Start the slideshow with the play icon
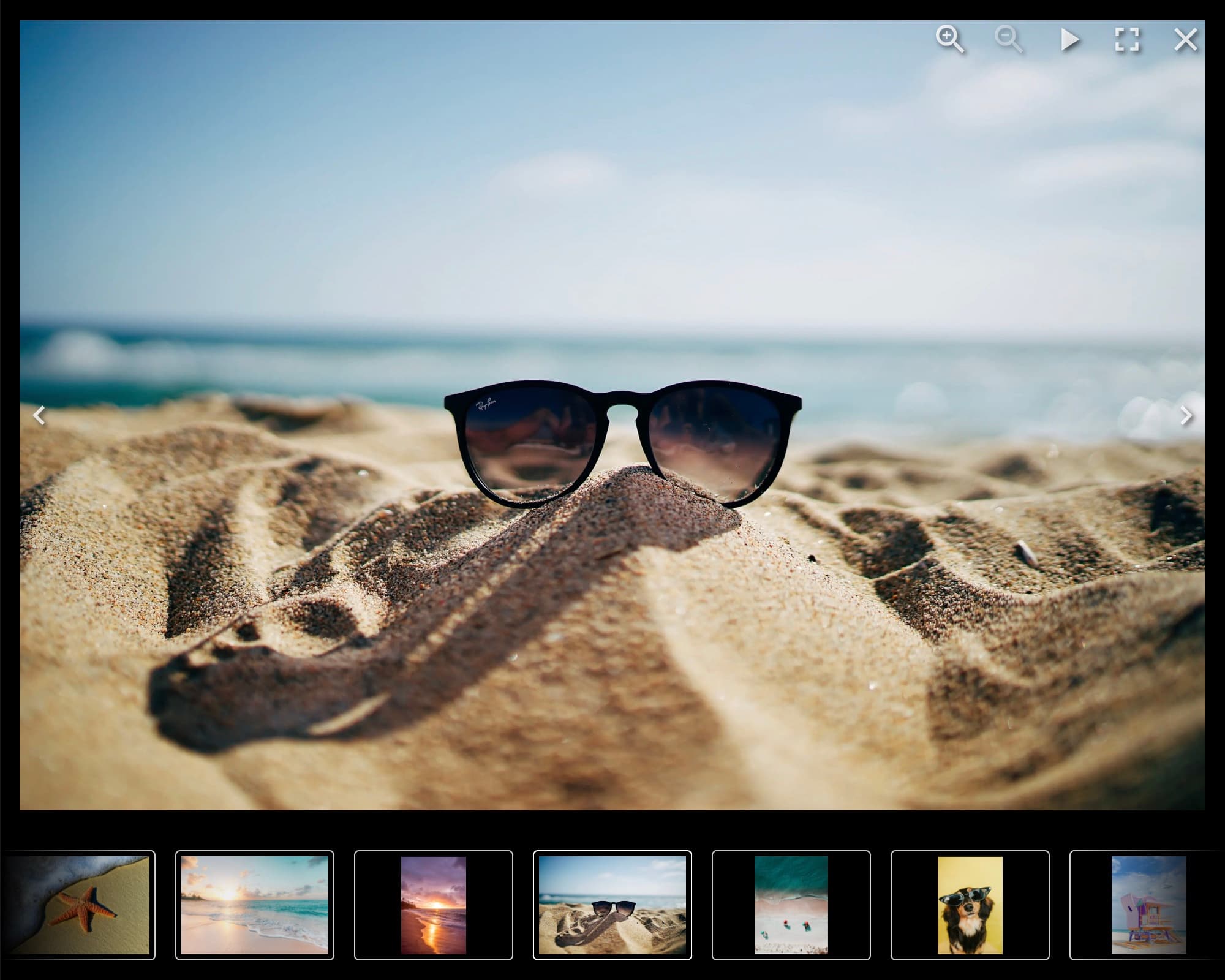The height and width of the screenshot is (980, 1225). click(1069, 40)
